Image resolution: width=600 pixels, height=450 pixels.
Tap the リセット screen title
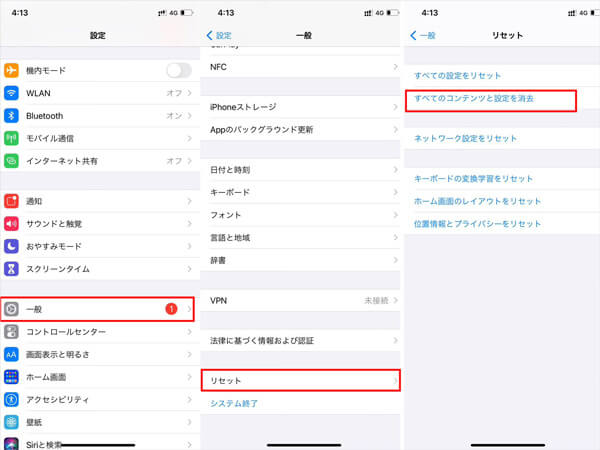click(x=507, y=36)
